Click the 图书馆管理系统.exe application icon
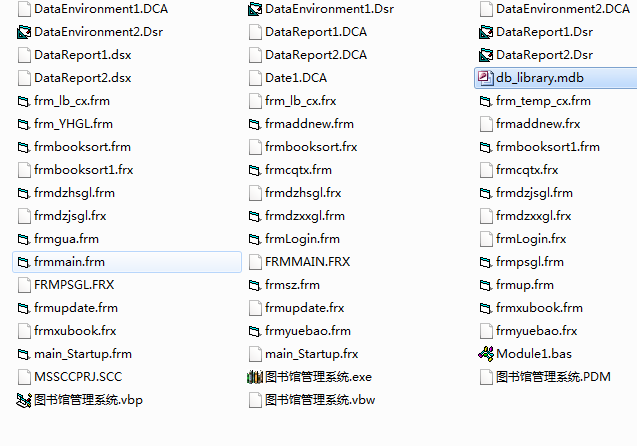Viewport: 637px width, 446px height. tap(255, 377)
